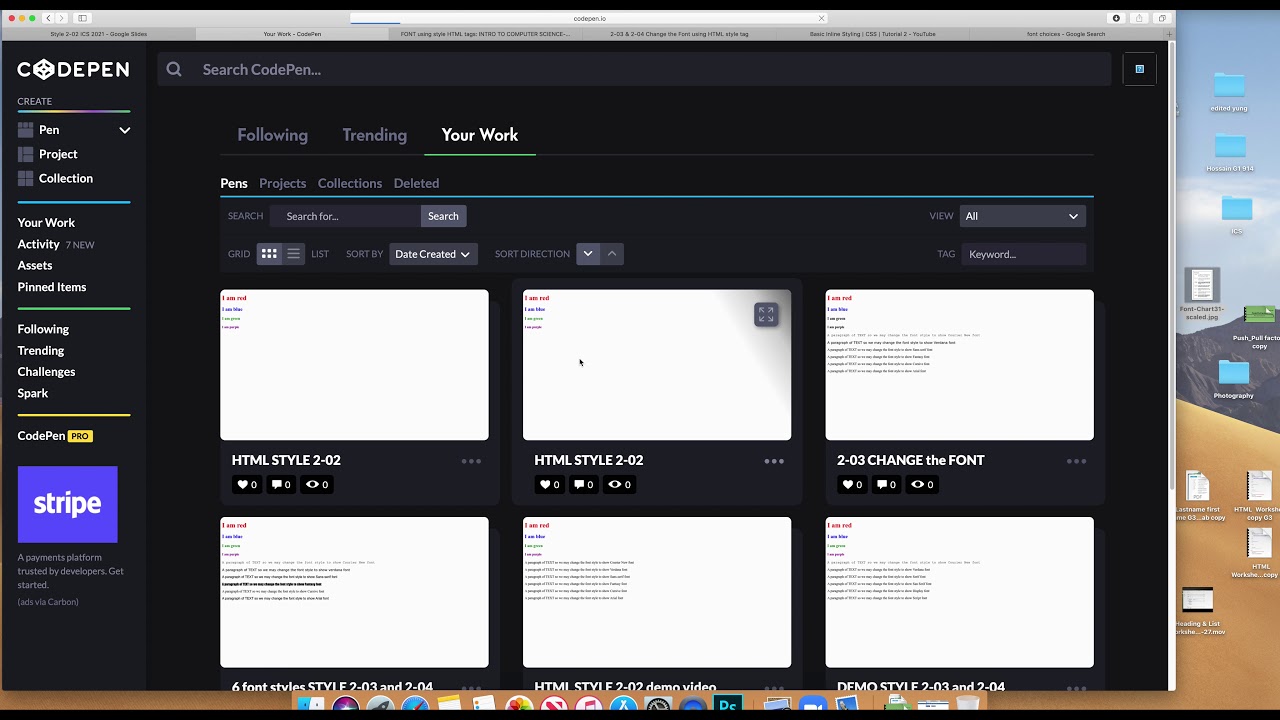Stop loading with the X in the address bar
Image resolution: width=1280 pixels, height=720 pixels.
click(x=821, y=18)
